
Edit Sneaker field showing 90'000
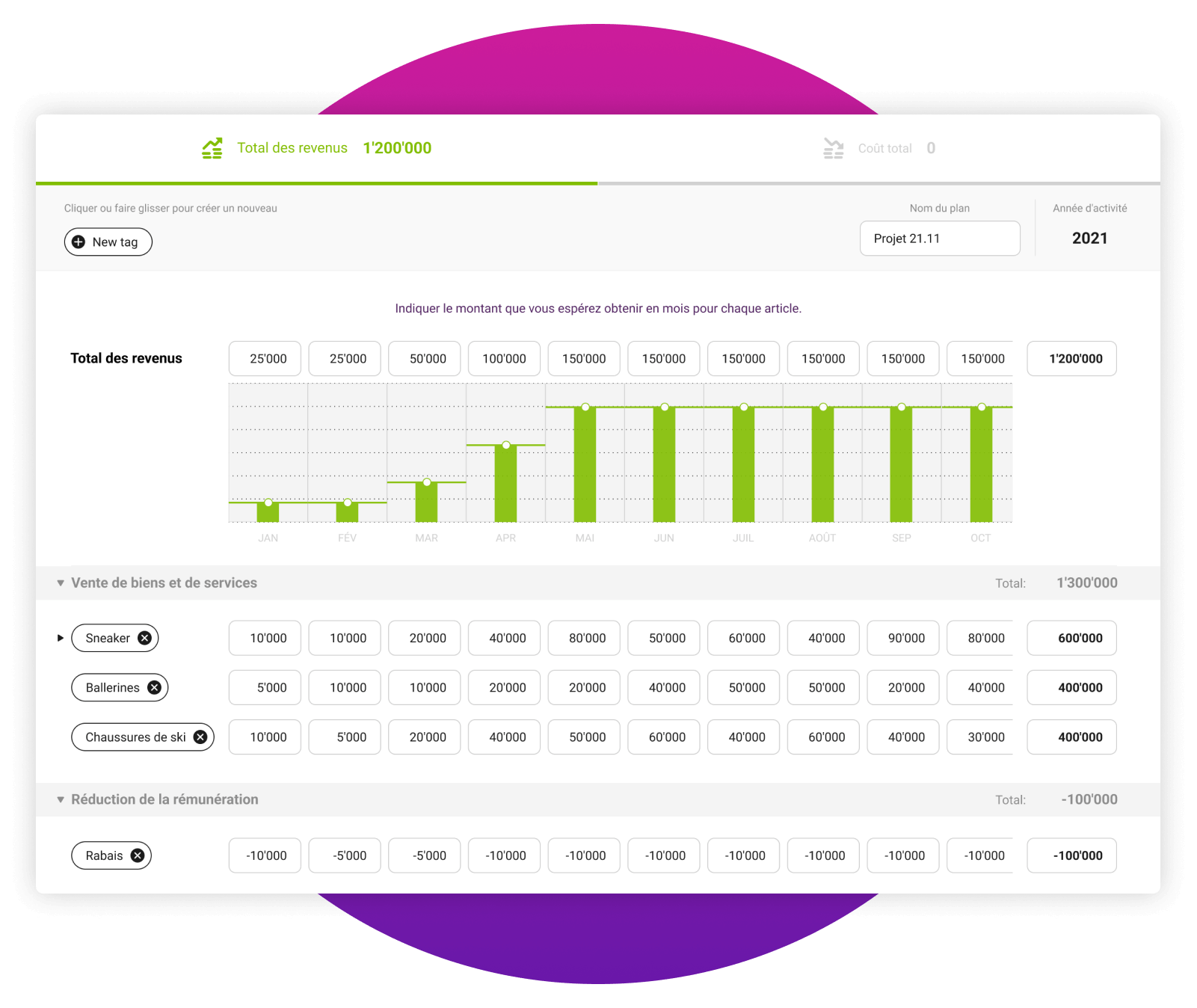tap(903, 638)
